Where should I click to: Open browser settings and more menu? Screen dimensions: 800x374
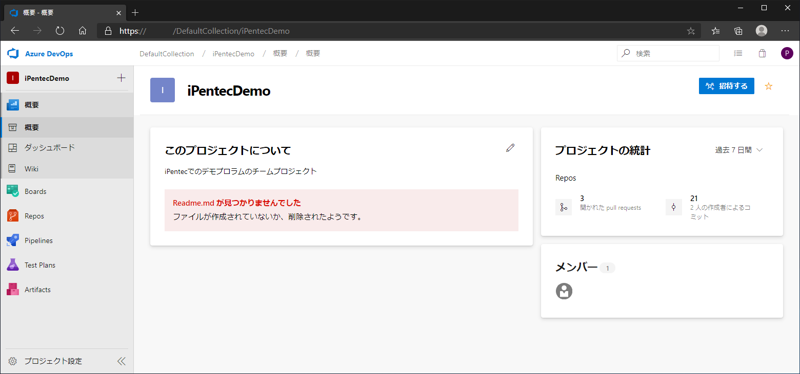pos(785,31)
